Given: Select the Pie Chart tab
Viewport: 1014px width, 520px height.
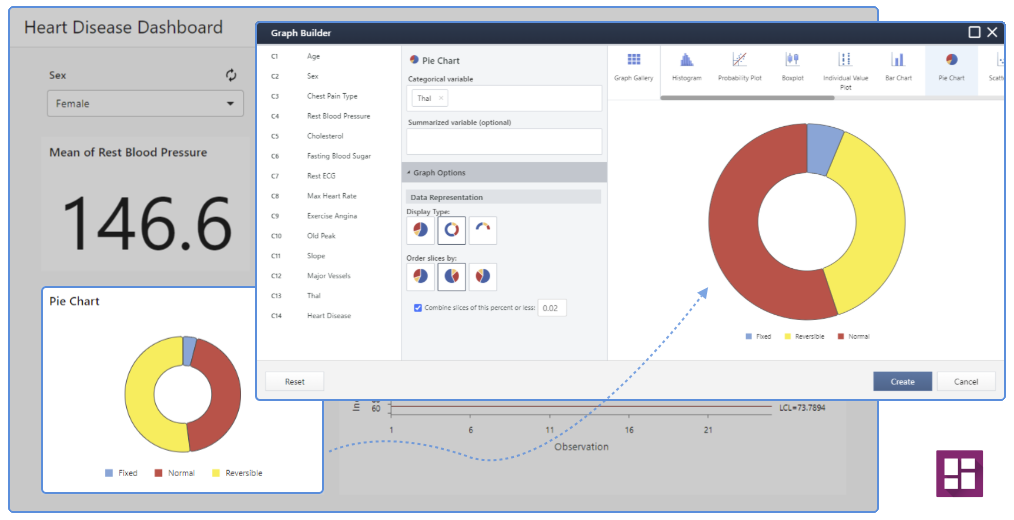Looking at the screenshot, I should pyautogui.click(x=951, y=66).
